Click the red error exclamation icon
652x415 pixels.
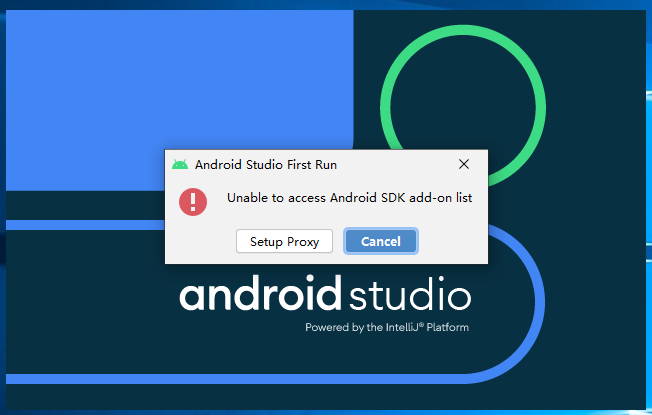193,202
